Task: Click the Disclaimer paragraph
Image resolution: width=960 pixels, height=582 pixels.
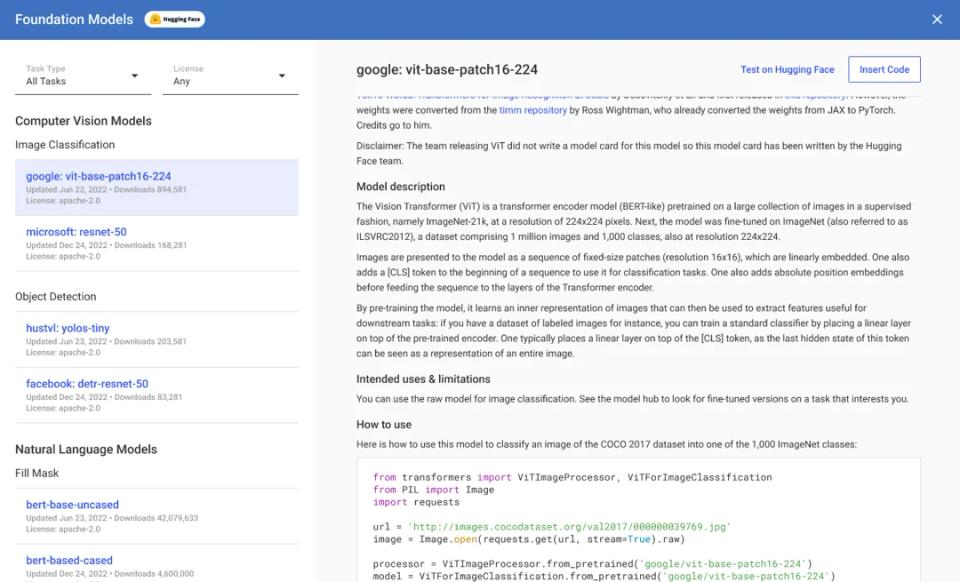Action: pos(629,154)
